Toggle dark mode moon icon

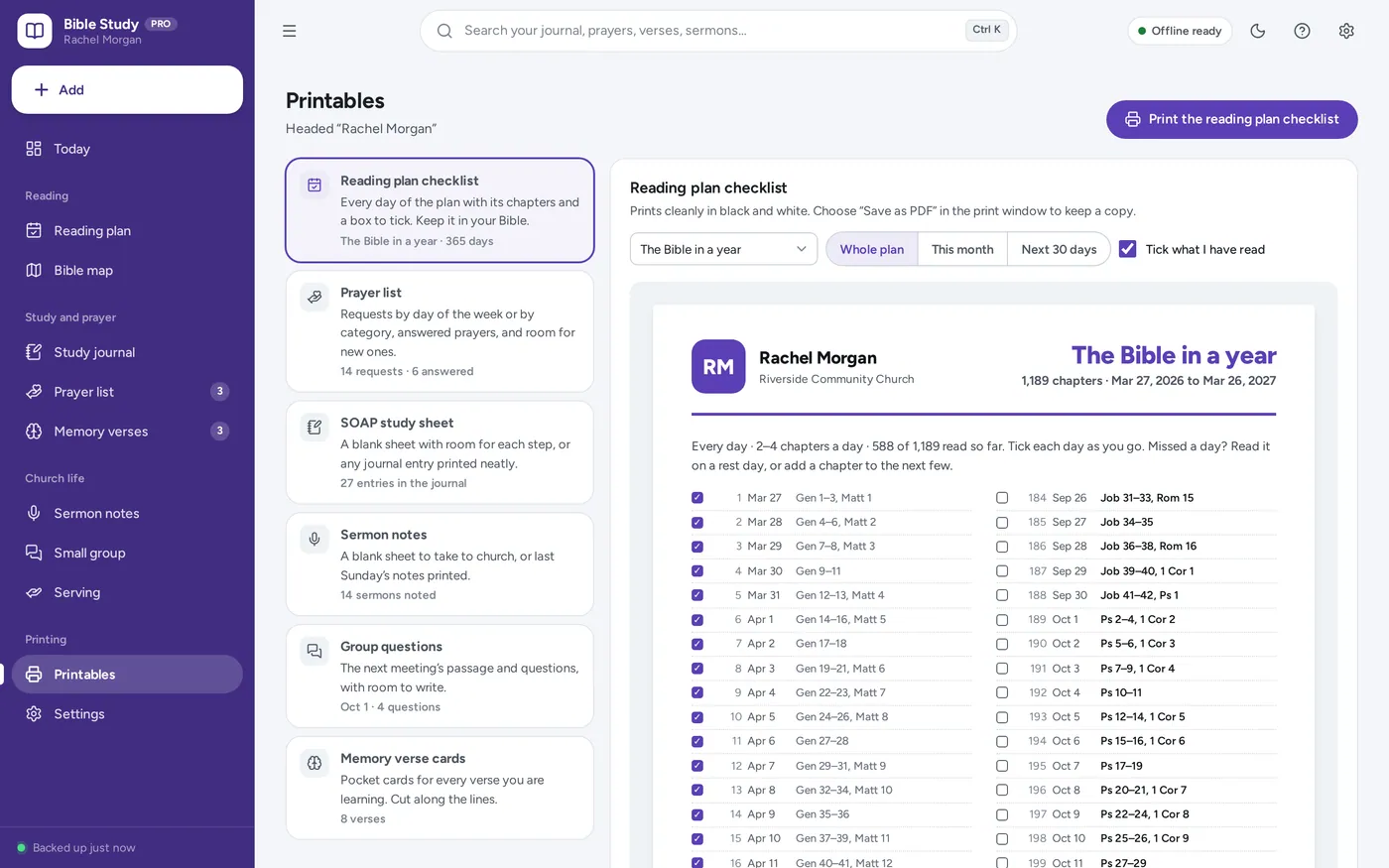click(1257, 31)
